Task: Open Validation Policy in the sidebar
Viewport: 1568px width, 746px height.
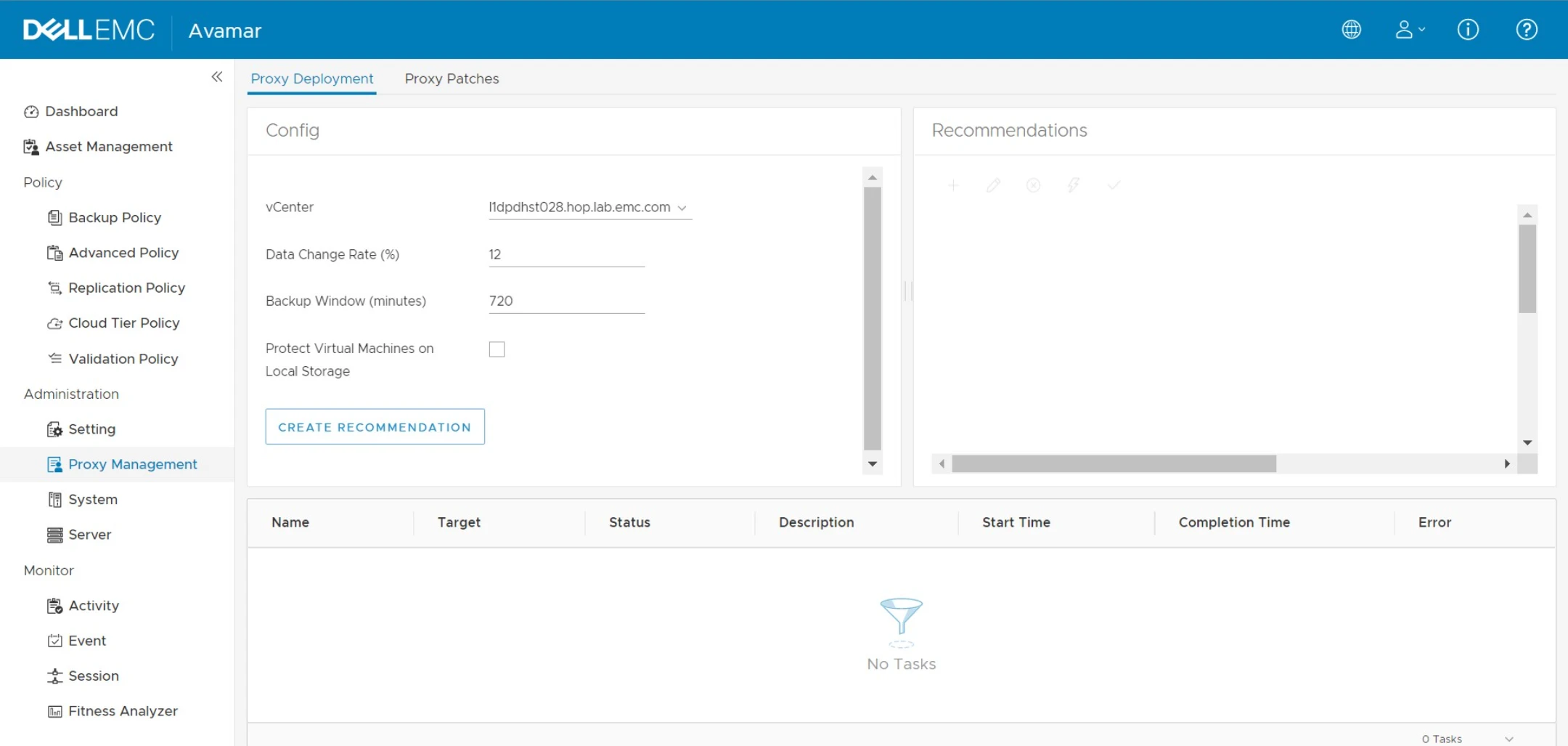Action: (113, 359)
